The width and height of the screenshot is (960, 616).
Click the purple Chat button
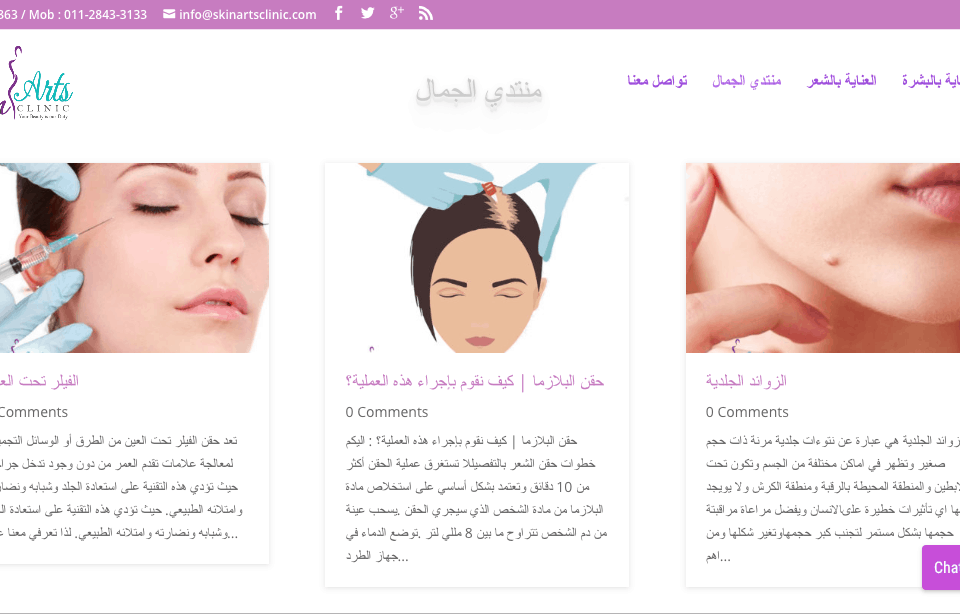[x=941, y=568]
